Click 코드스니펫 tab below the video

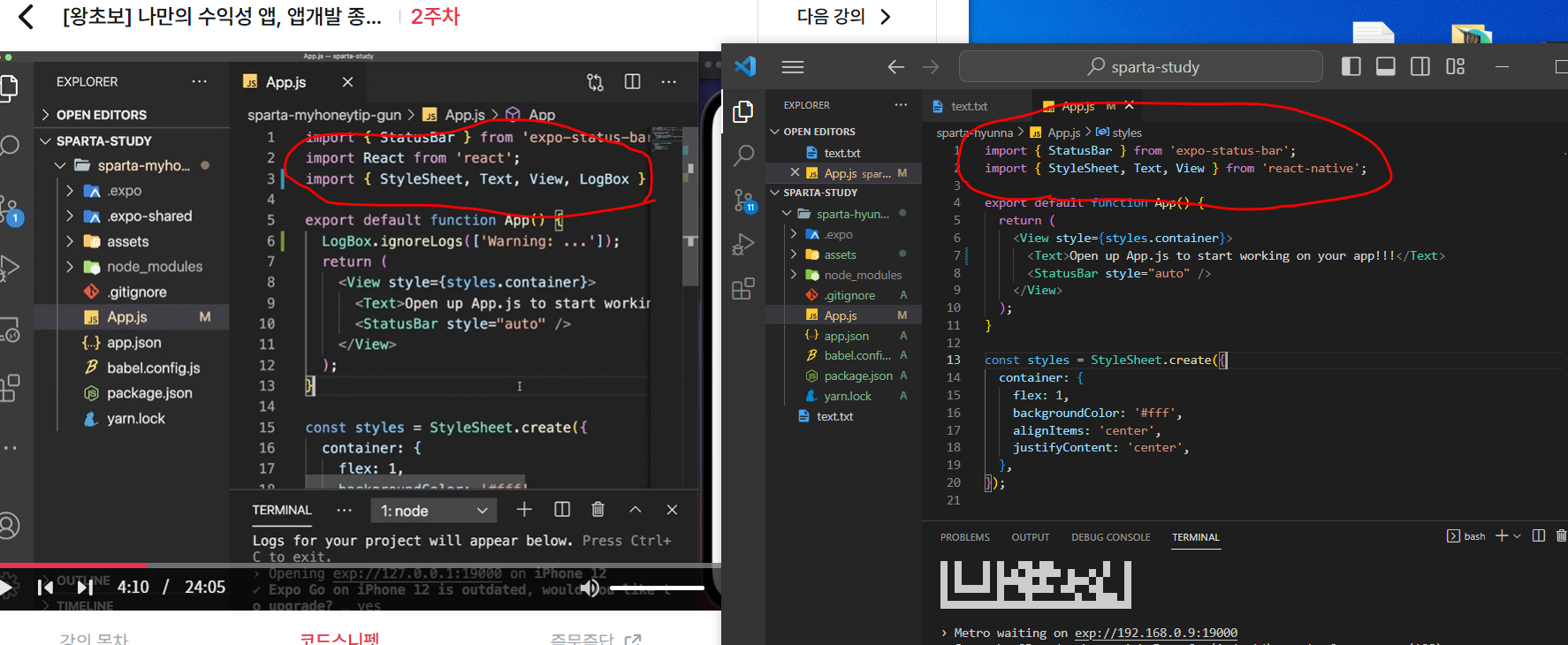[339, 638]
